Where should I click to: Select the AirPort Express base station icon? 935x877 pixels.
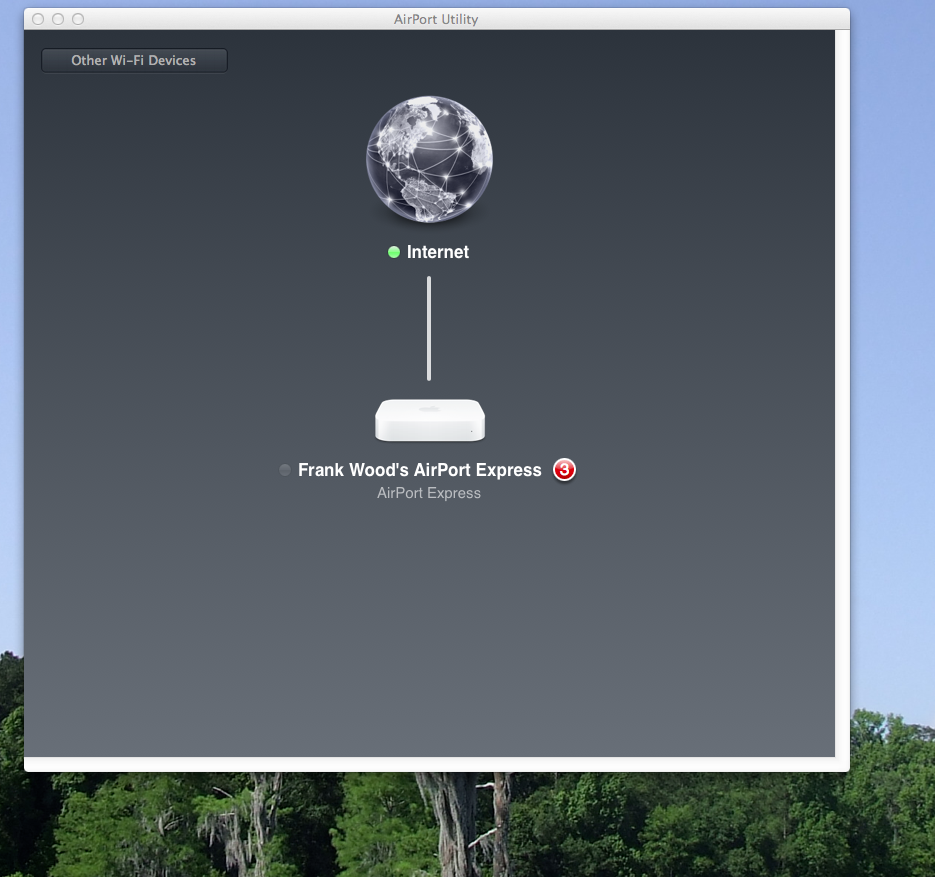pyautogui.click(x=430, y=420)
